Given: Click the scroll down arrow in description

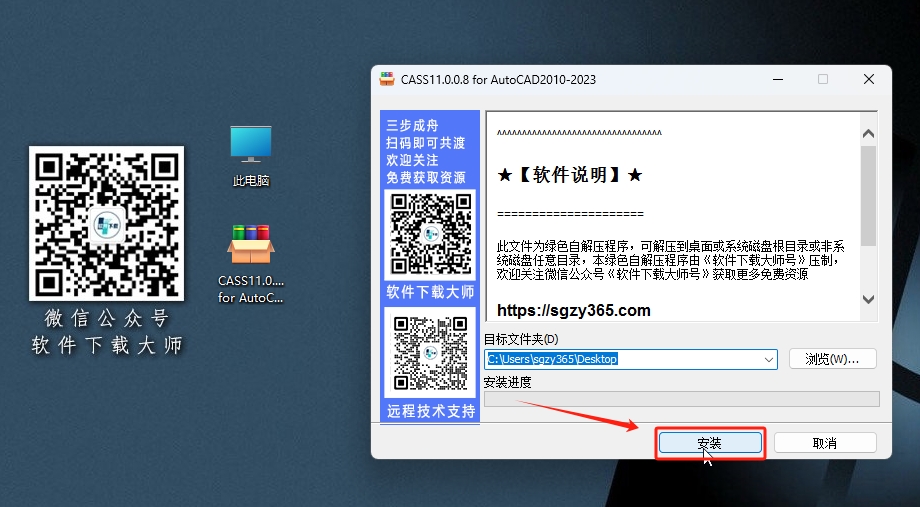Looking at the screenshot, I should [869, 299].
